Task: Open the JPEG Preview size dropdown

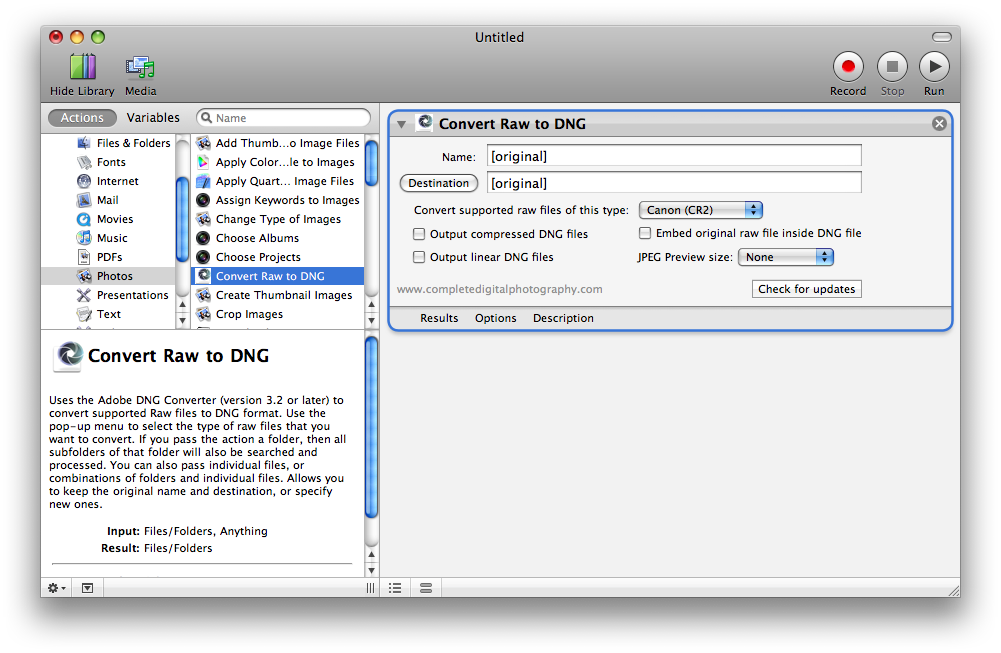Action: click(786, 257)
